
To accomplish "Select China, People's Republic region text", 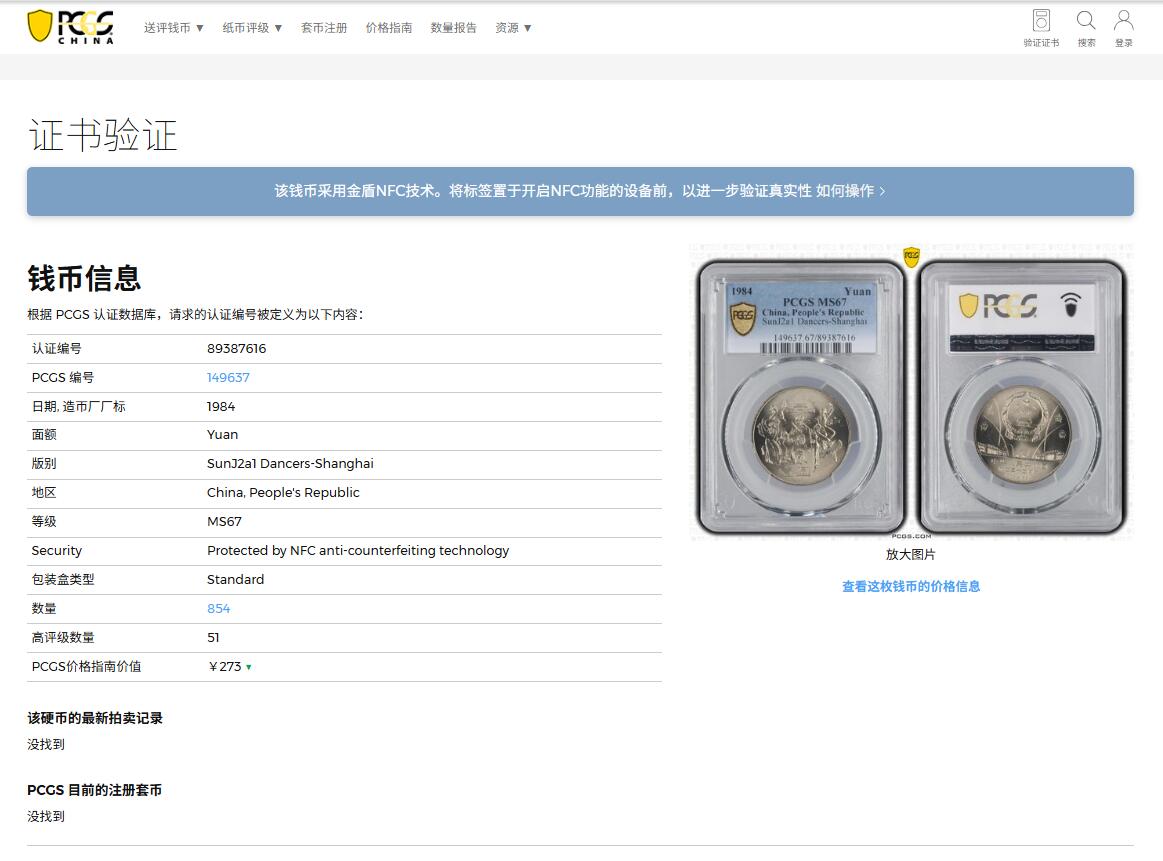I will pyautogui.click(x=283, y=492).
